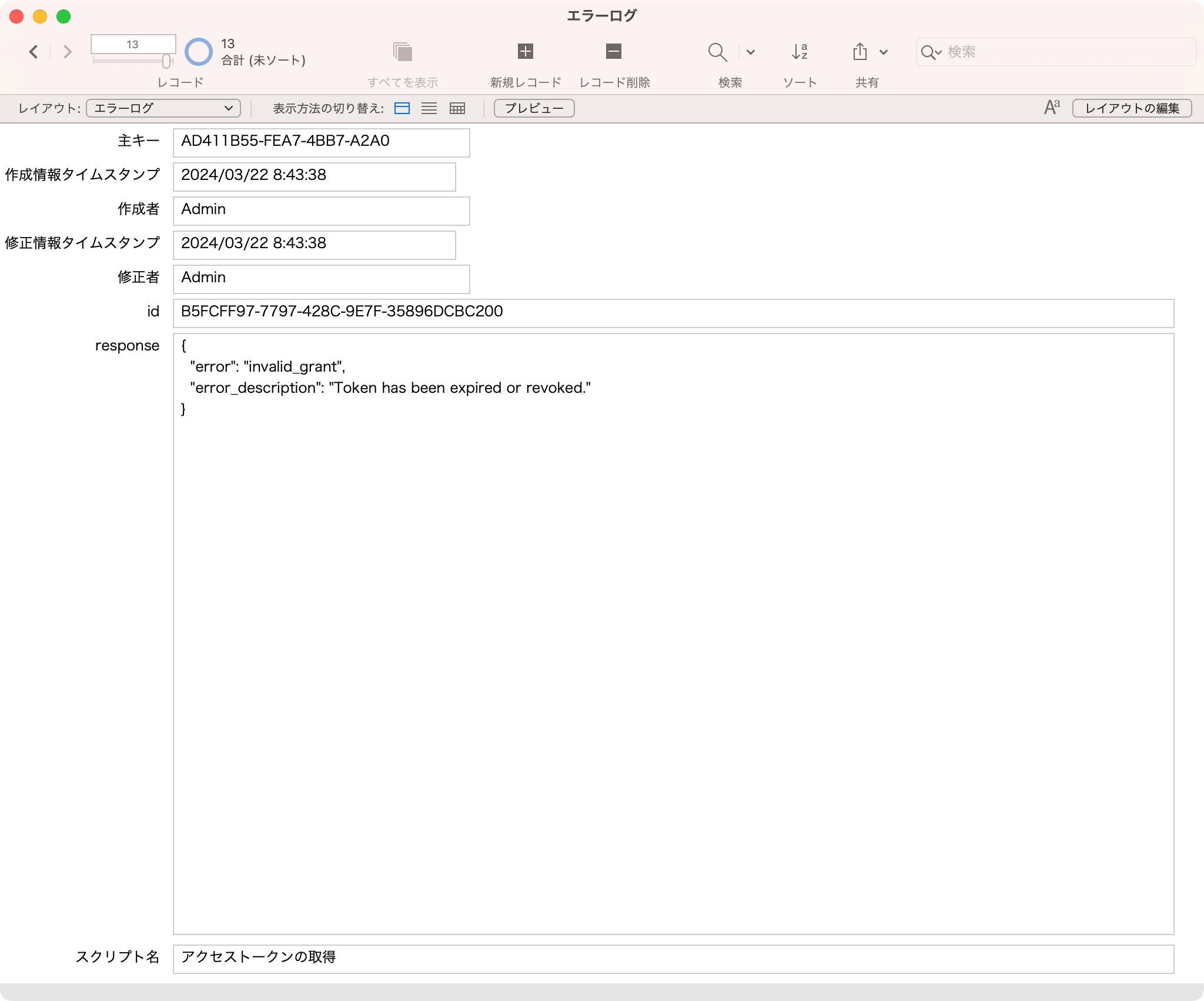
Task: Click the Share upload icon
Action: click(x=860, y=52)
